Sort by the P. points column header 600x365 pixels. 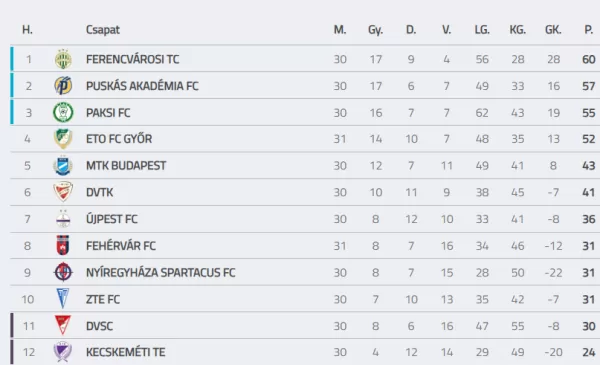pos(589,29)
